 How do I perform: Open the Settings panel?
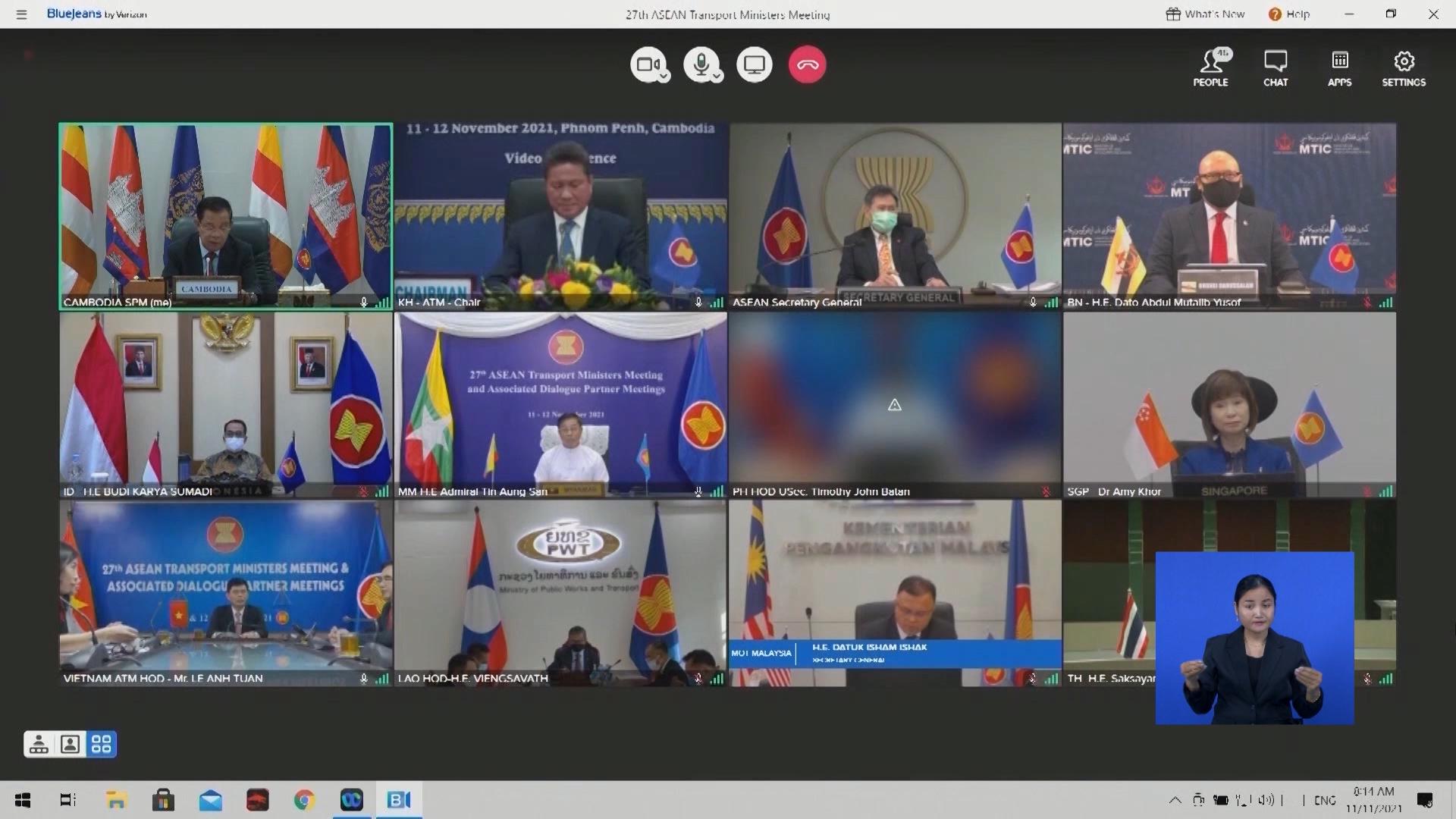point(1404,67)
